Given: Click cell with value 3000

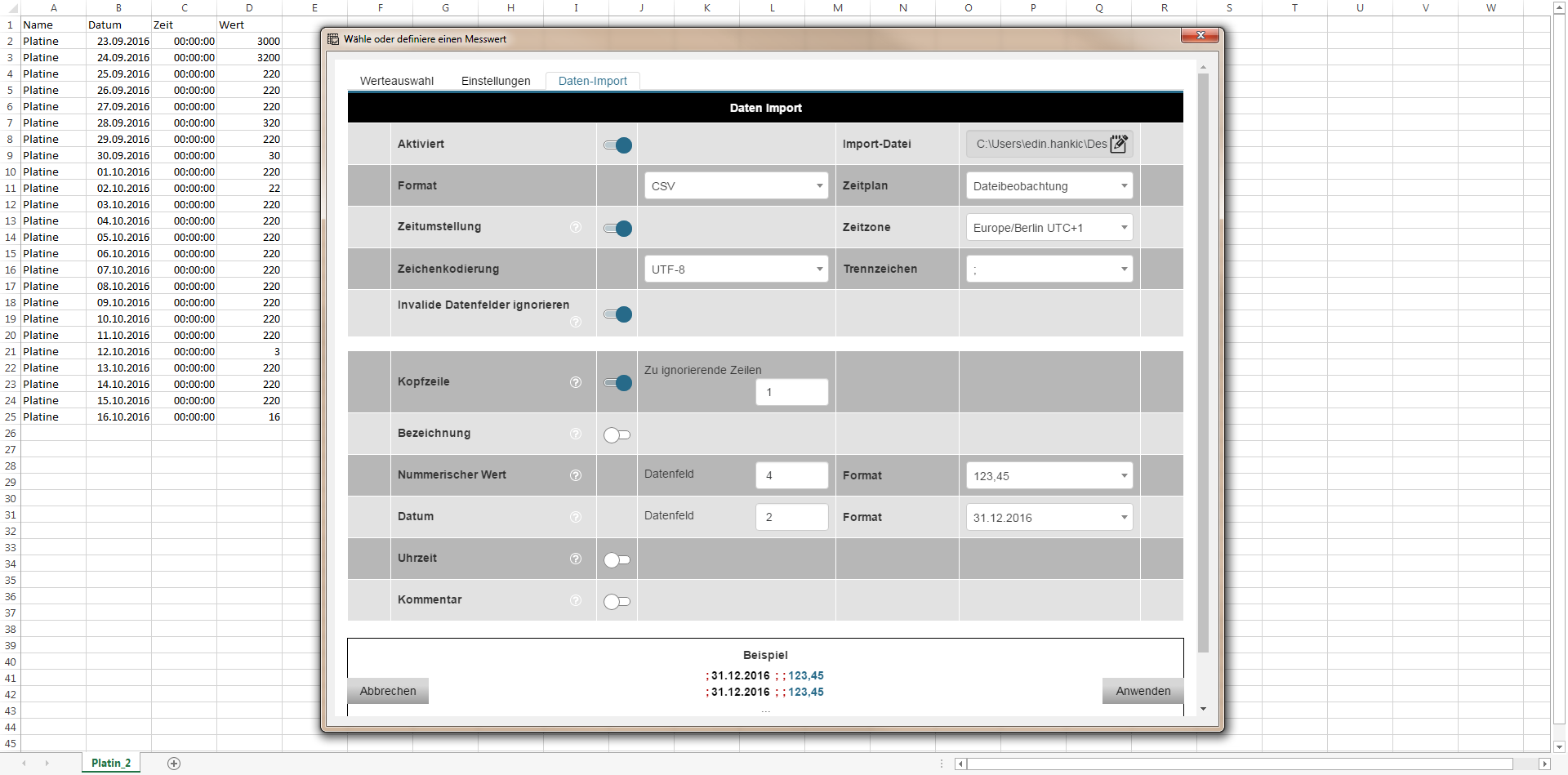Looking at the screenshot, I should (x=249, y=41).
